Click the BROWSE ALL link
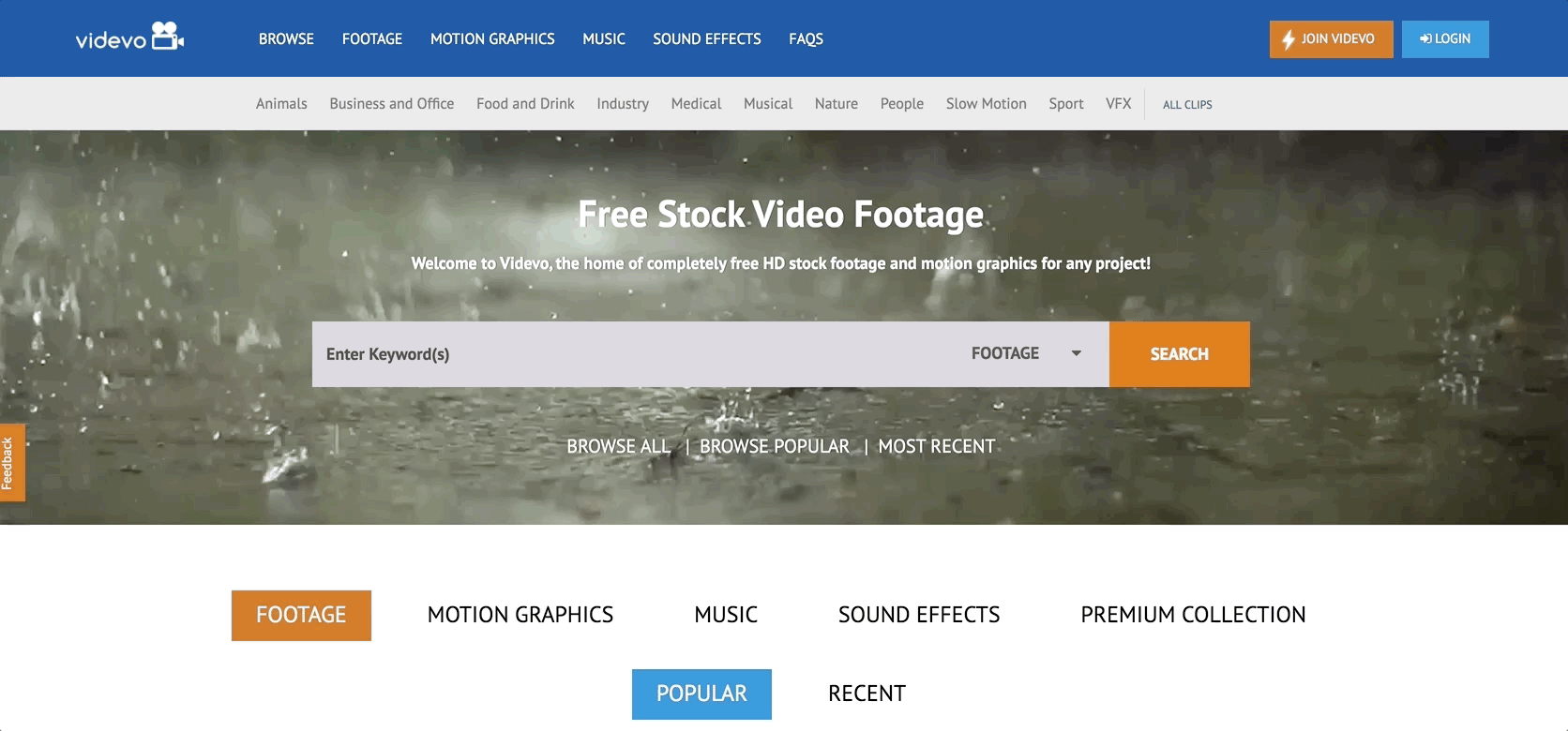Viewport: 1568px width, 731px height. tap(619, 446)
